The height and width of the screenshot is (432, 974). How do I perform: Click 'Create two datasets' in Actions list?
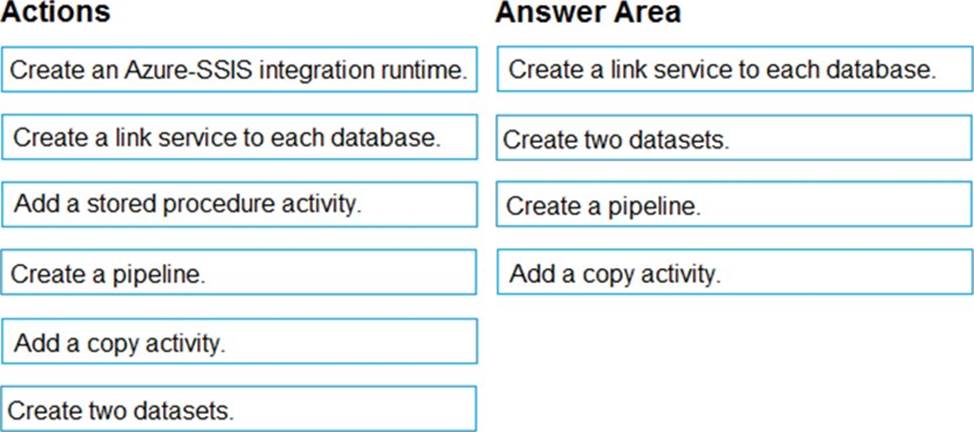[239, 409]
